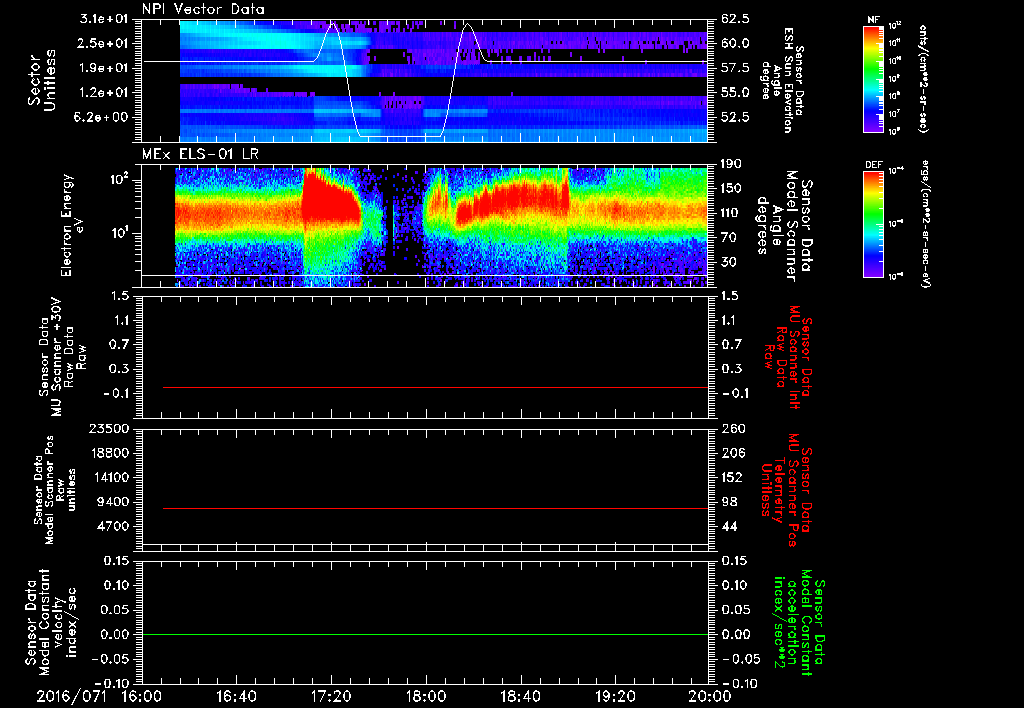Click the 10¹² tick label on NF bar
Image resolution: width=1024 pixels, height=708 pixels.
pos(896,26)
